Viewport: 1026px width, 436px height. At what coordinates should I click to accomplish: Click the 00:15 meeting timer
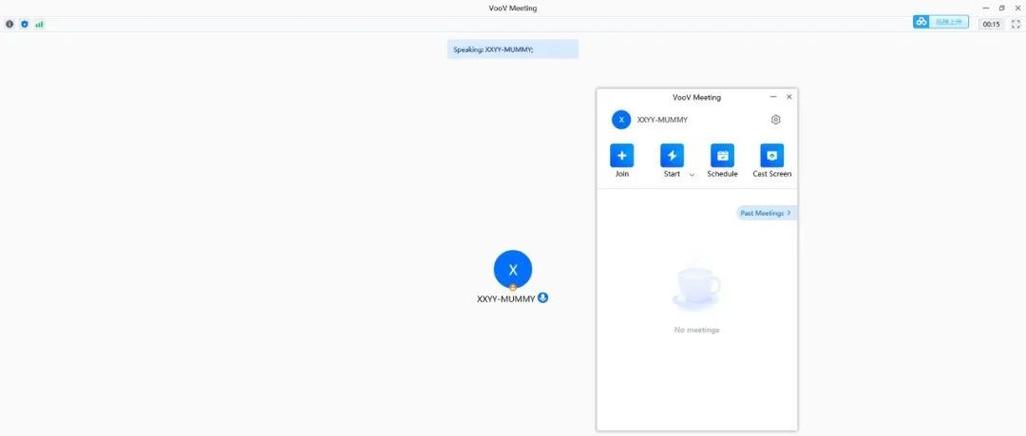(x=991, y=24)
